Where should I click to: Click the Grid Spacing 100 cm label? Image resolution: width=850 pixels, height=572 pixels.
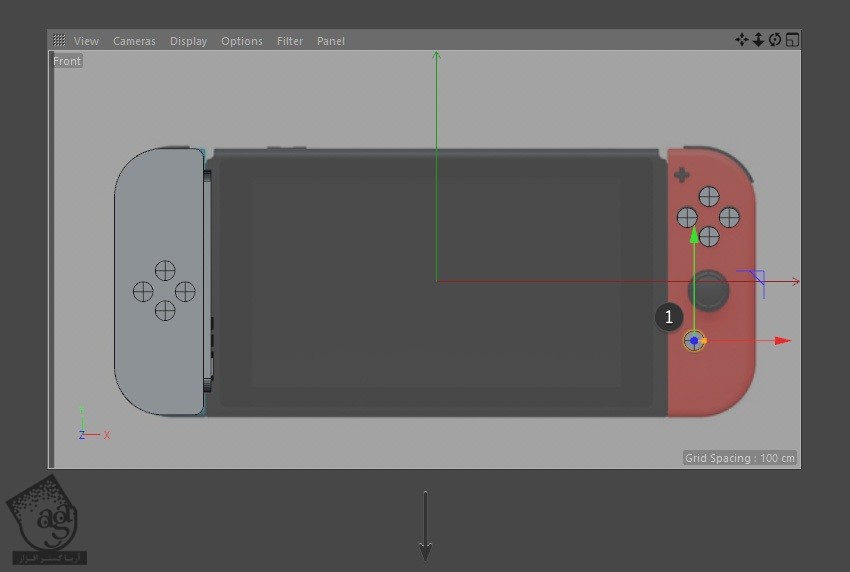pyautogui.click(x=740, y=458)
